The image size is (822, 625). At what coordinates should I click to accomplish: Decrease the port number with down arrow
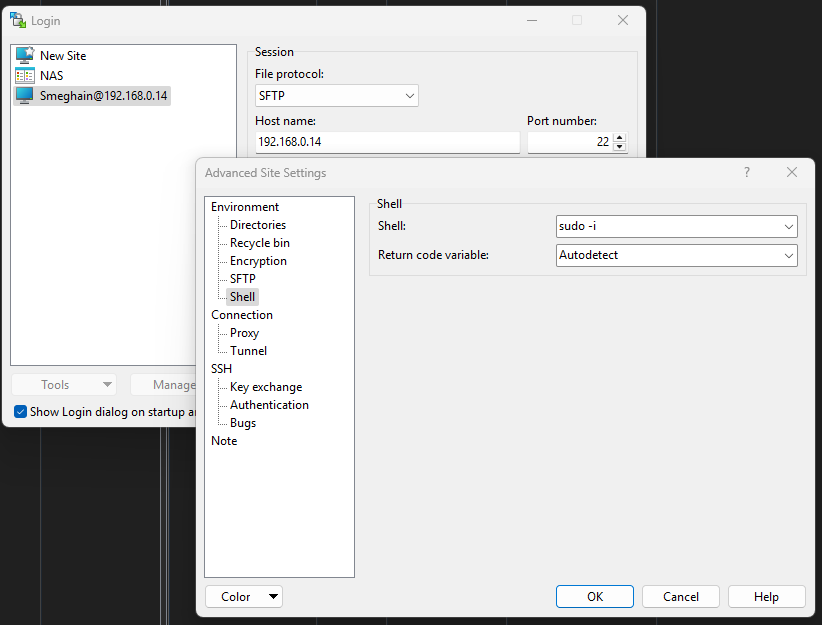620,146
